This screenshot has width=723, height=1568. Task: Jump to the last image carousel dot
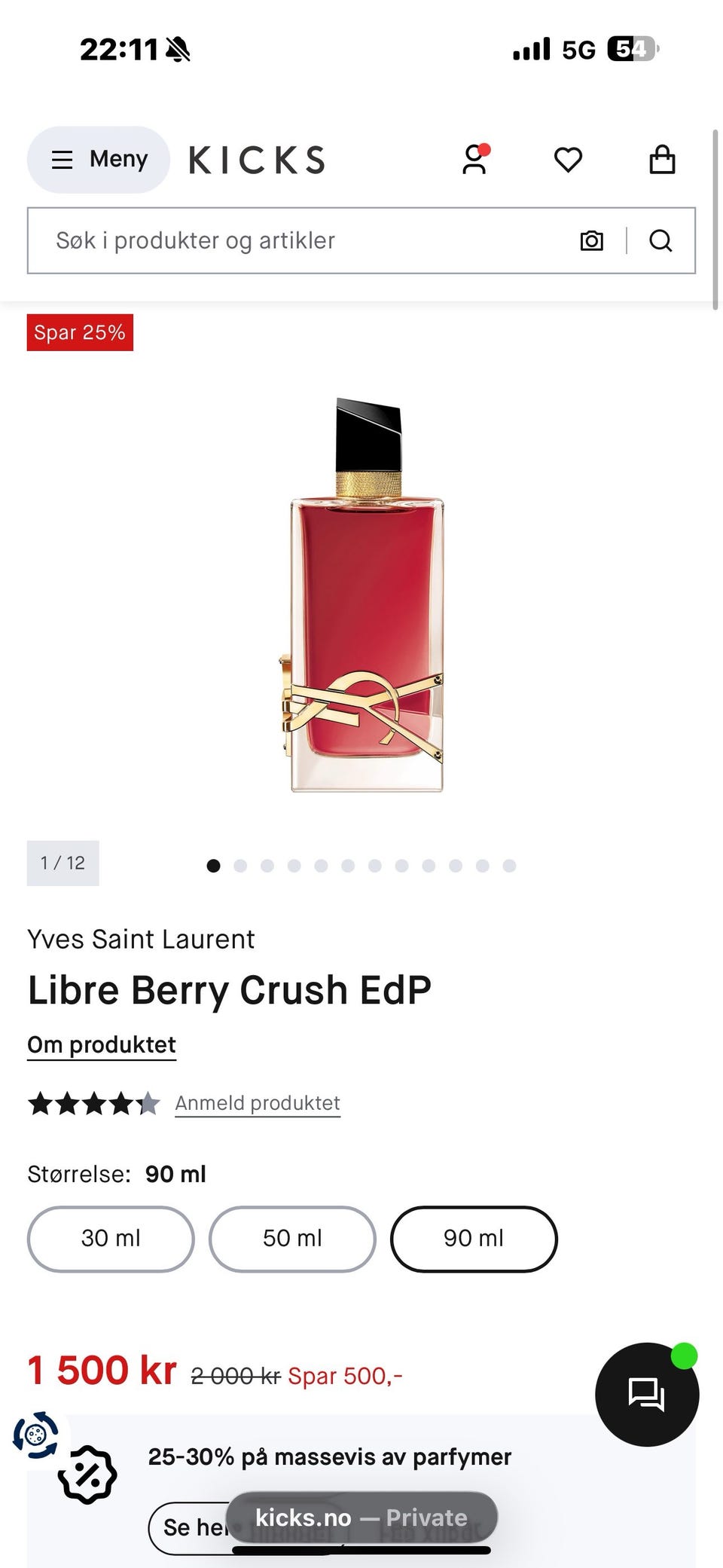click(509, 866)
